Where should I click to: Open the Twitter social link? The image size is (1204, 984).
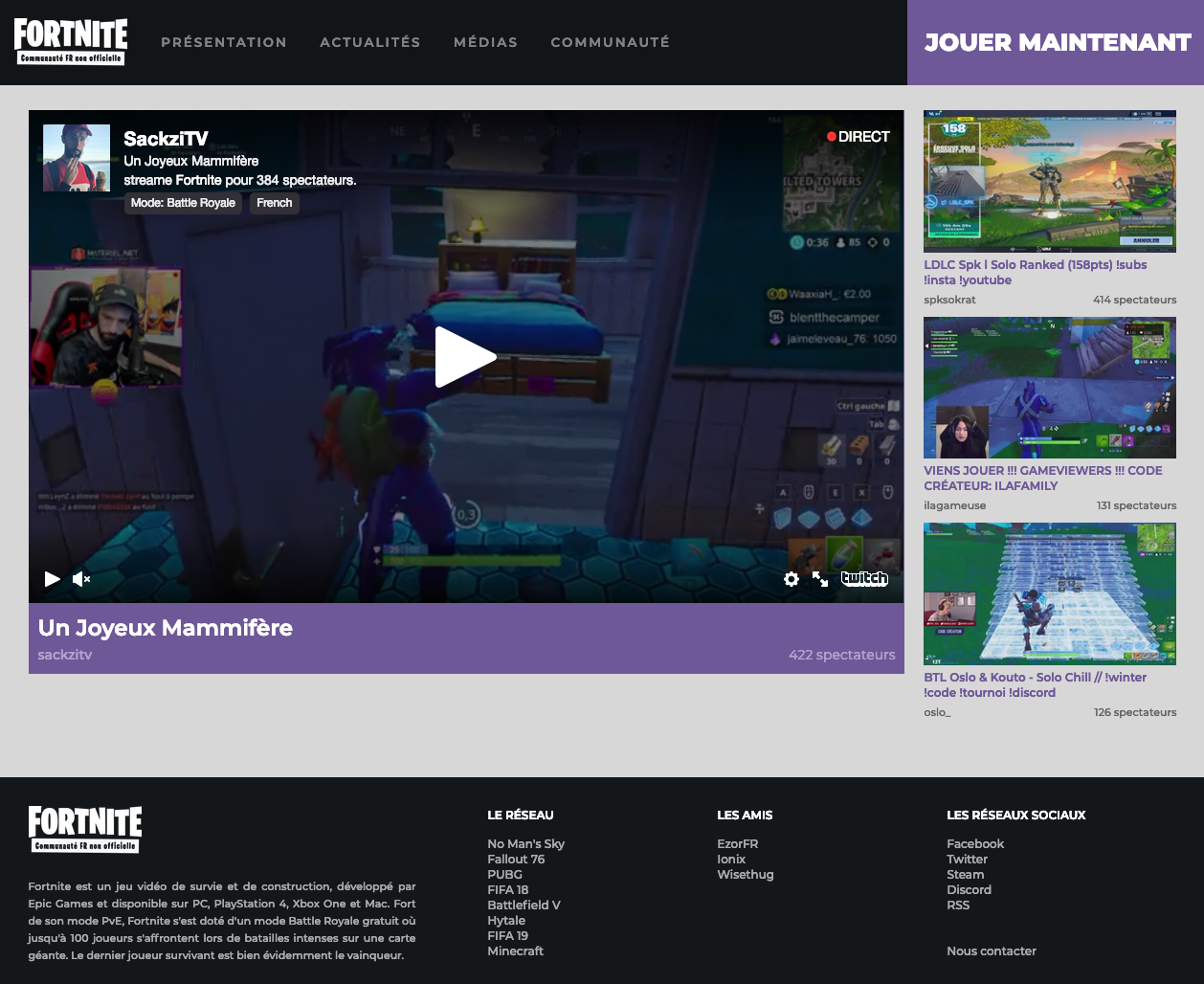pyautogui.click(x=968, y=860)
